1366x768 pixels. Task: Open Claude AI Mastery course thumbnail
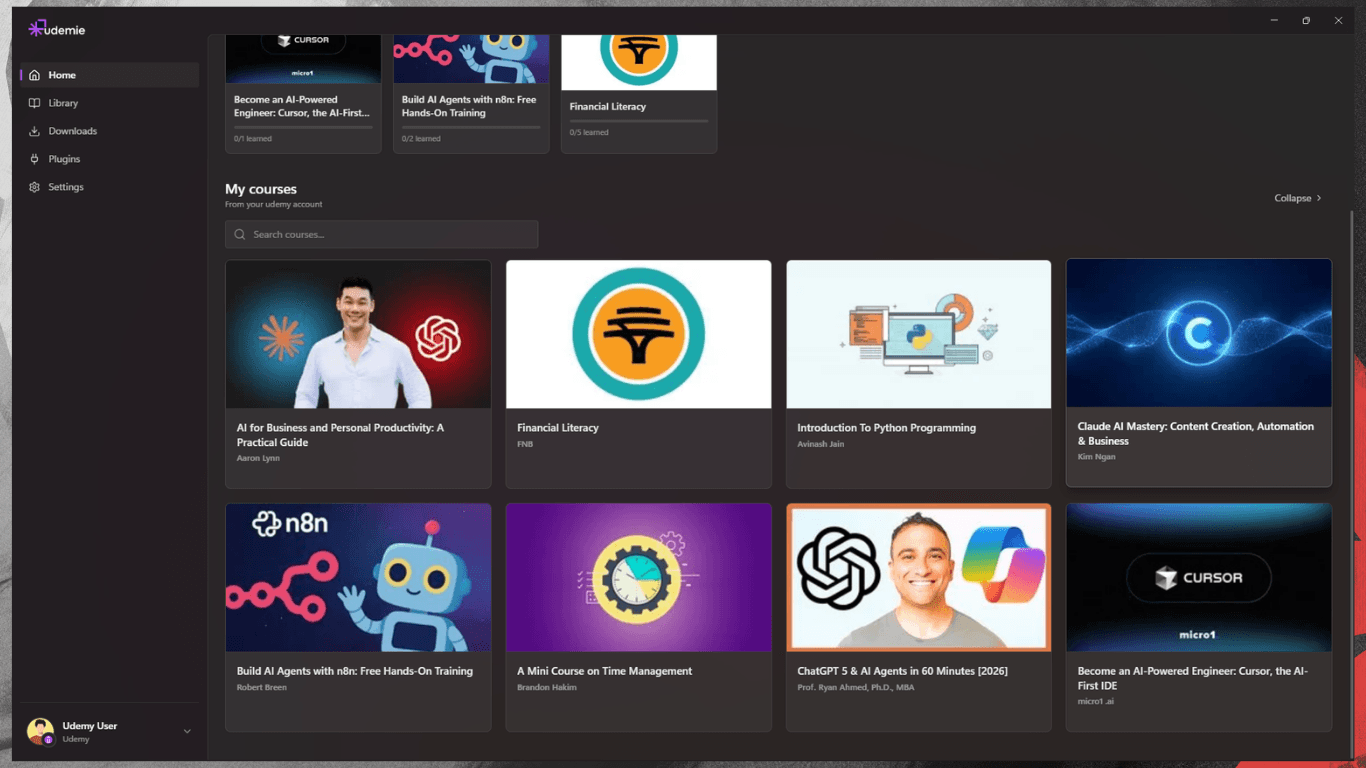pyautogui.click(x=1198, y=333)
